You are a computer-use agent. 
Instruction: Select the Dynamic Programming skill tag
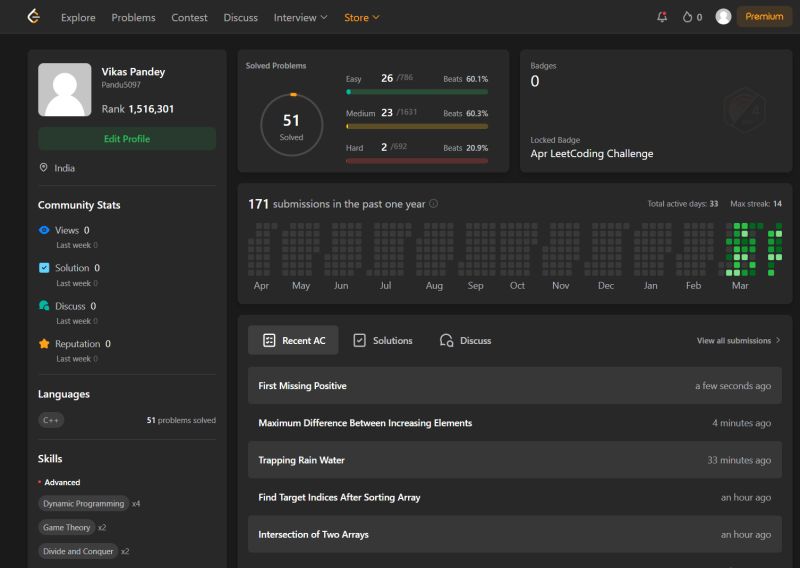coord(84,504)
